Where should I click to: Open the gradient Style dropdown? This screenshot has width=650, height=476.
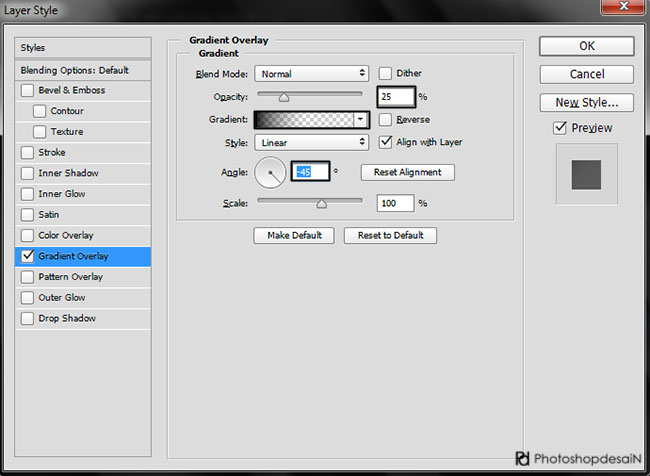click(x=312, y=142)
